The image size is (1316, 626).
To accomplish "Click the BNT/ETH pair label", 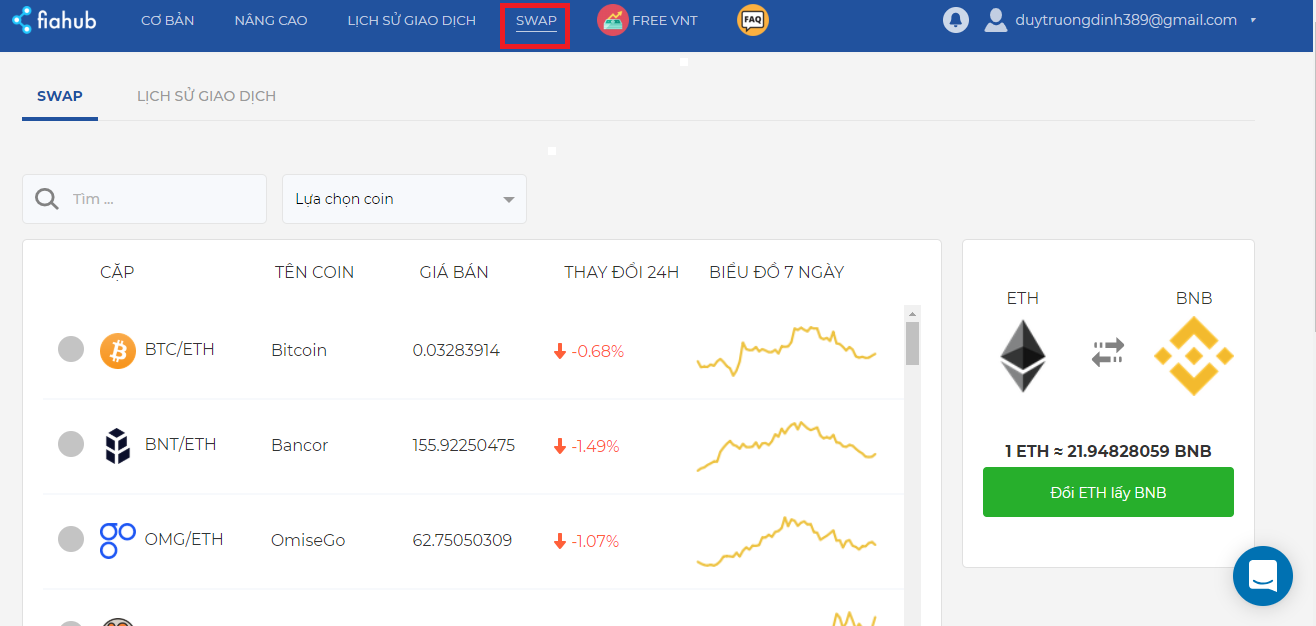I will 181,444.
